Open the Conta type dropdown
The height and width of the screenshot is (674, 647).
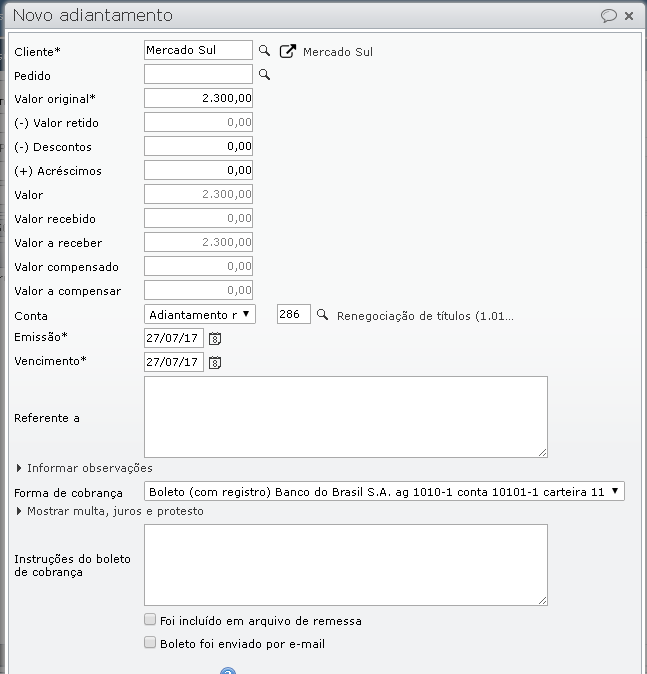[200, 315]
